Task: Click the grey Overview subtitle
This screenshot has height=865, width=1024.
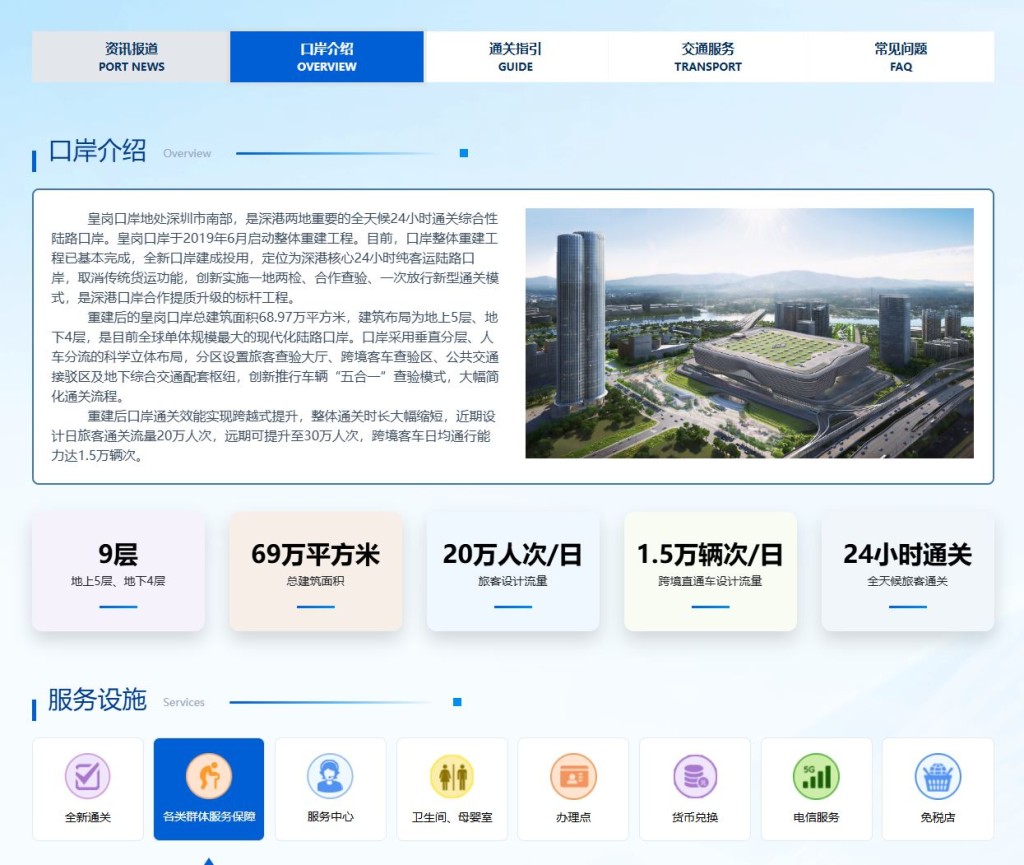Action: click(x=187, y=153)
